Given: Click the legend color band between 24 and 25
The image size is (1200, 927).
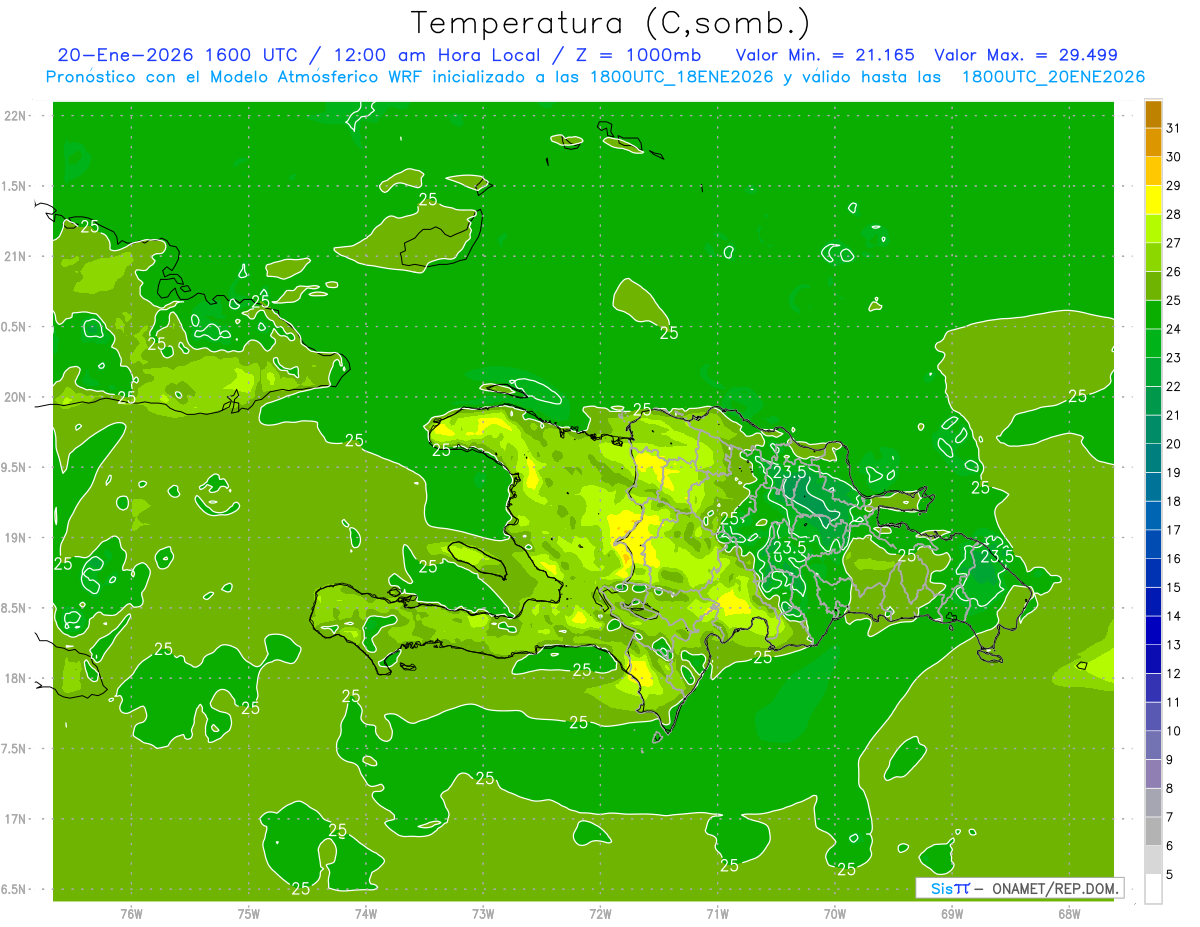Looking at the screenshot, I should coord(1154,315).
